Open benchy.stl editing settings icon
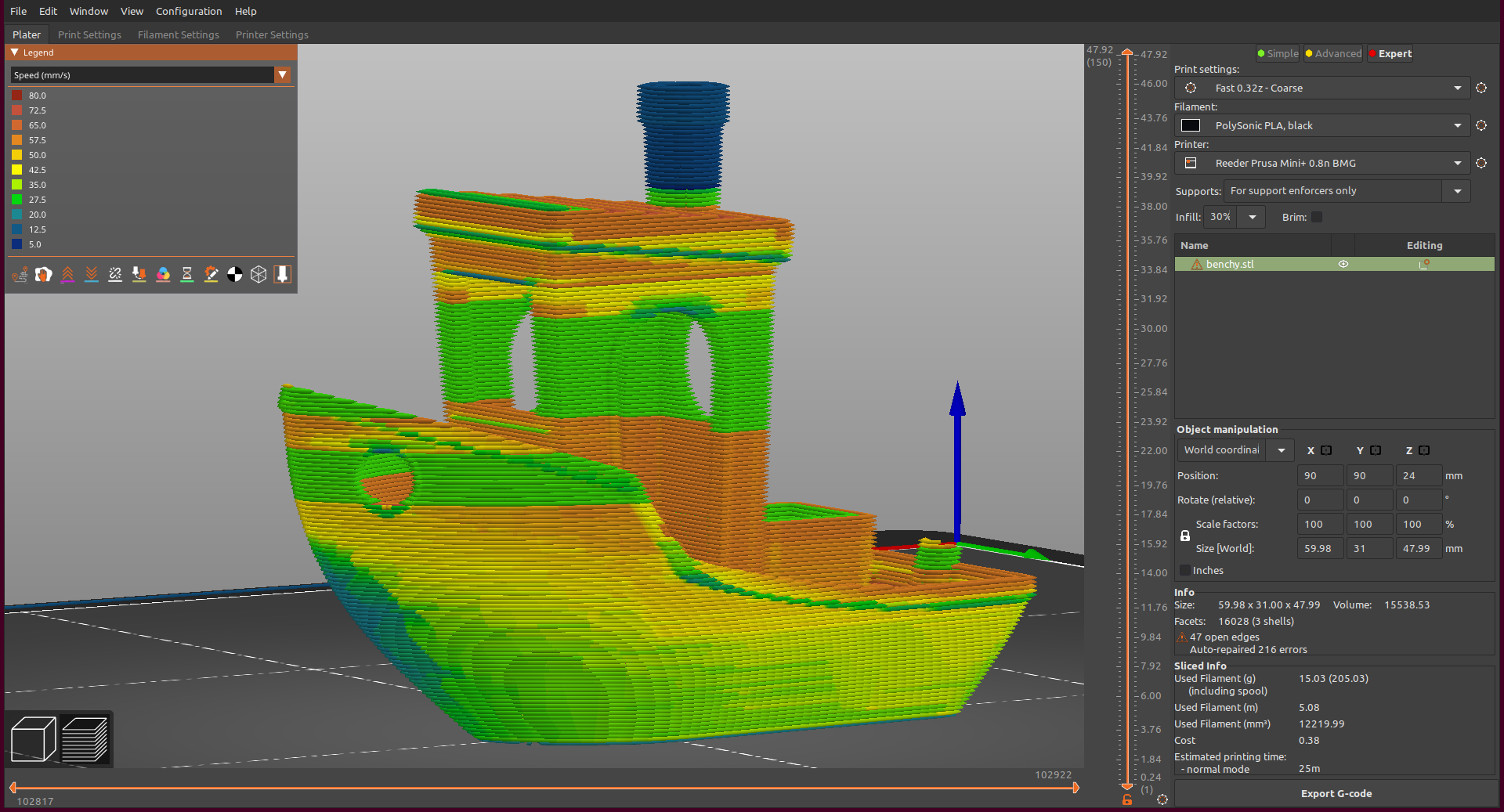The width and height of the screenshot is (1504, 812). point(1423,265)
